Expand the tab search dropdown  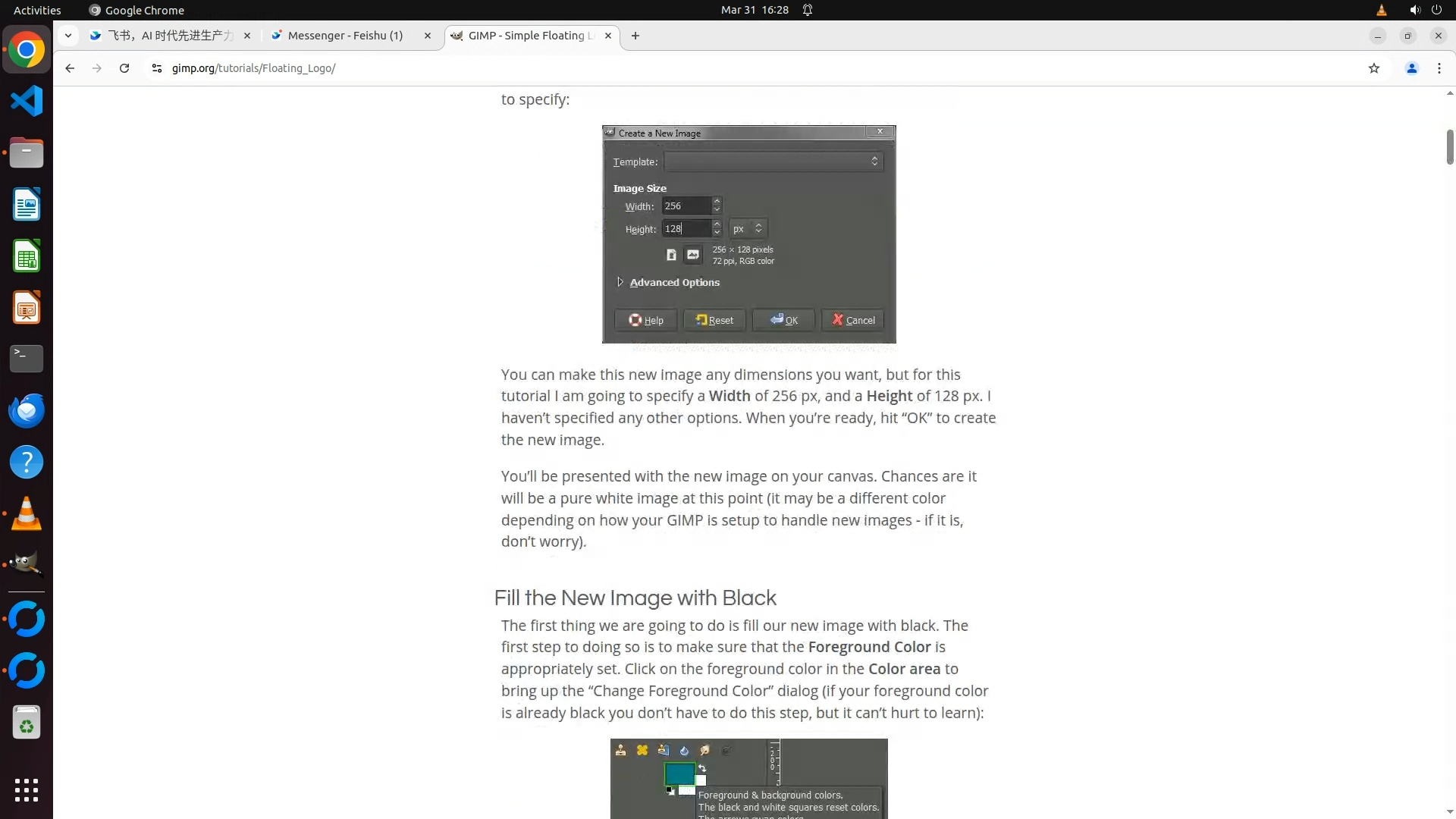[68, 36]
